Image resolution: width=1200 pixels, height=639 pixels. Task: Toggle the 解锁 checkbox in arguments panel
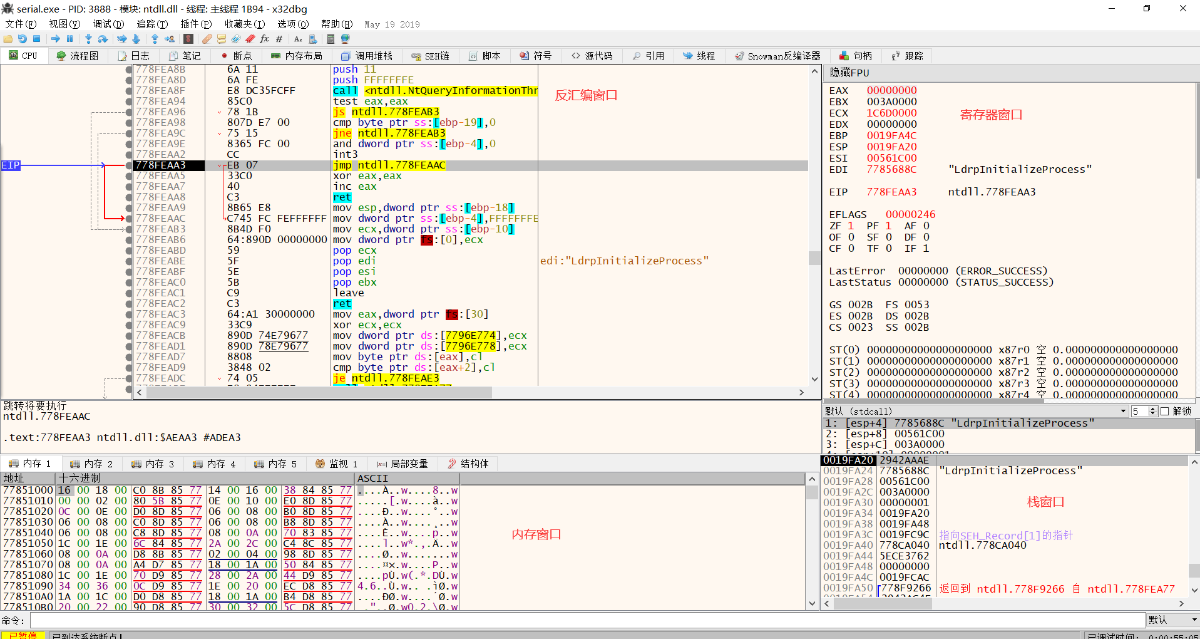click(x=1165, y=411)
